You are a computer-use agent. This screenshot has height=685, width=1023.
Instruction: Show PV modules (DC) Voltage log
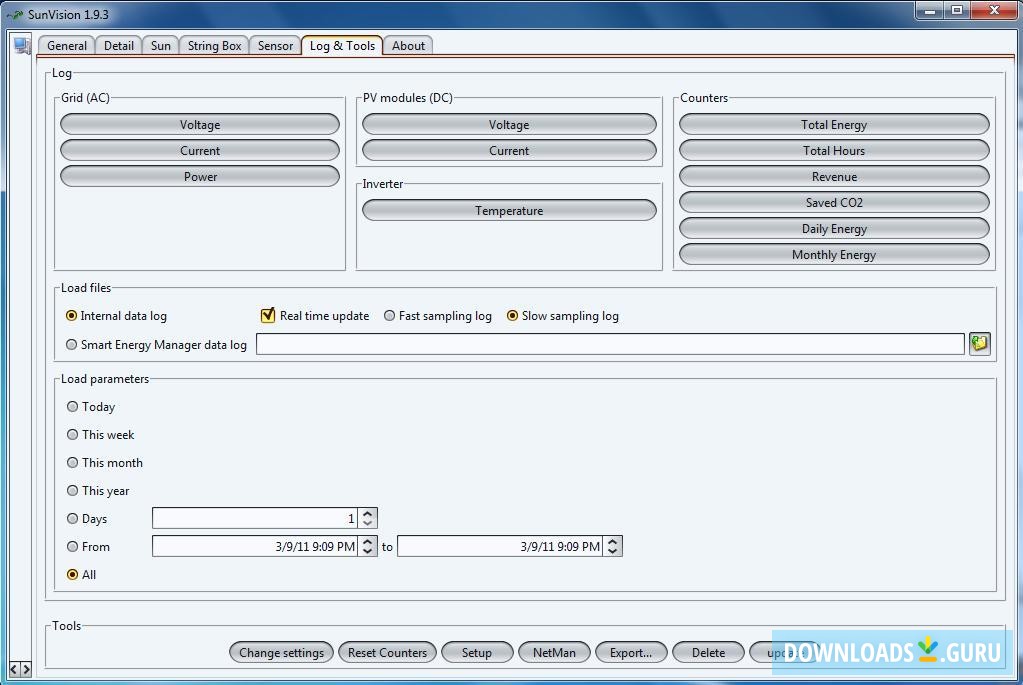click(x=509, y=125)
